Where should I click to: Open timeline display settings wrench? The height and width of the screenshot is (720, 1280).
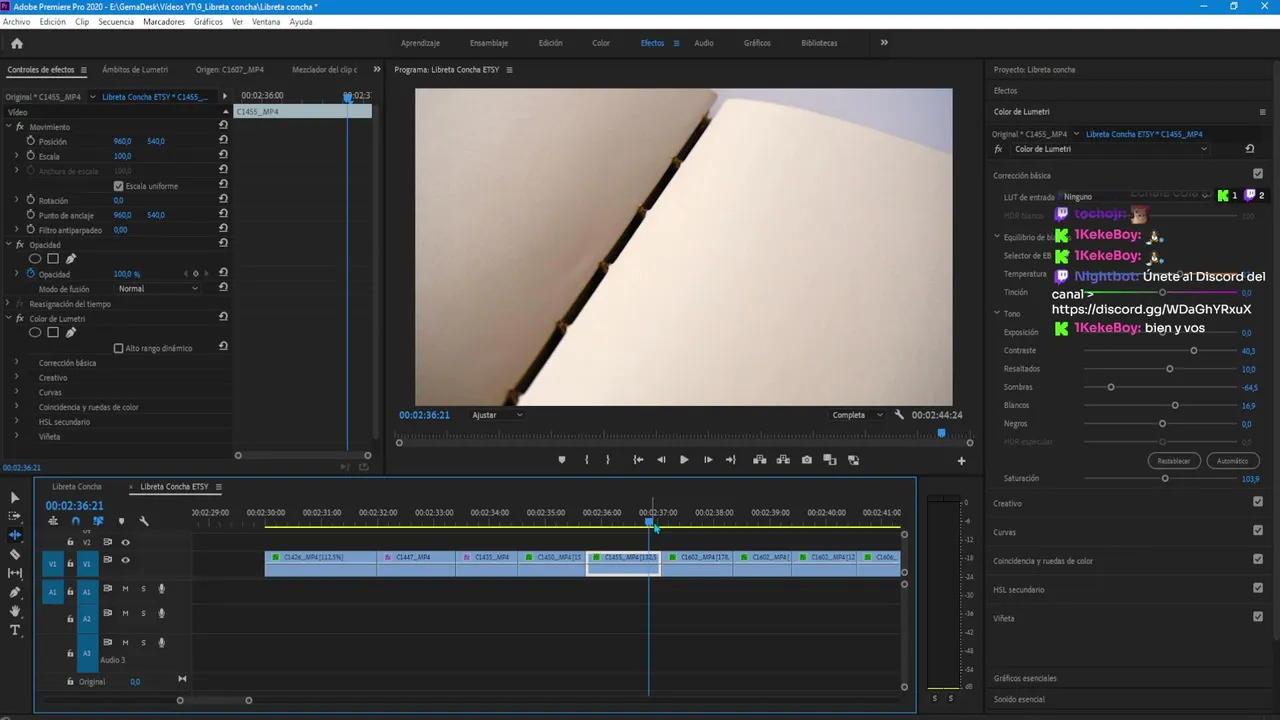[144, 521]
